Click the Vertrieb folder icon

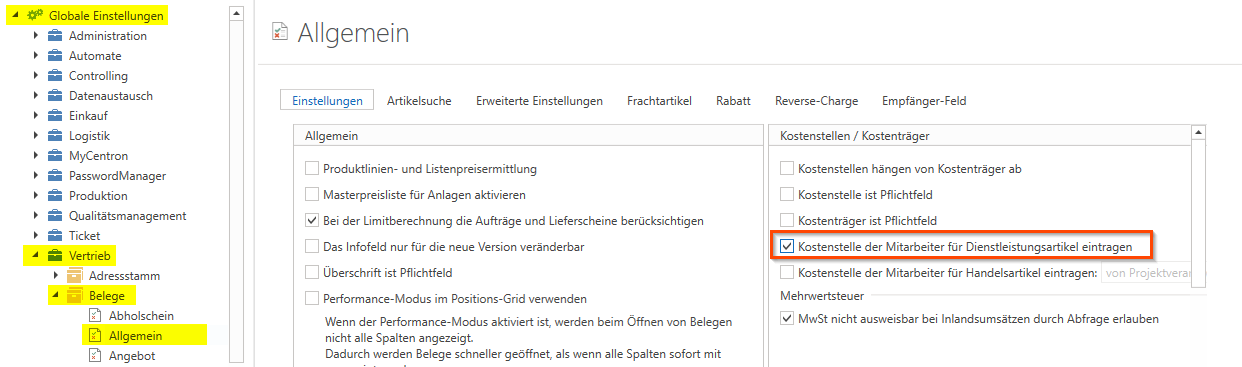point(55,256)
